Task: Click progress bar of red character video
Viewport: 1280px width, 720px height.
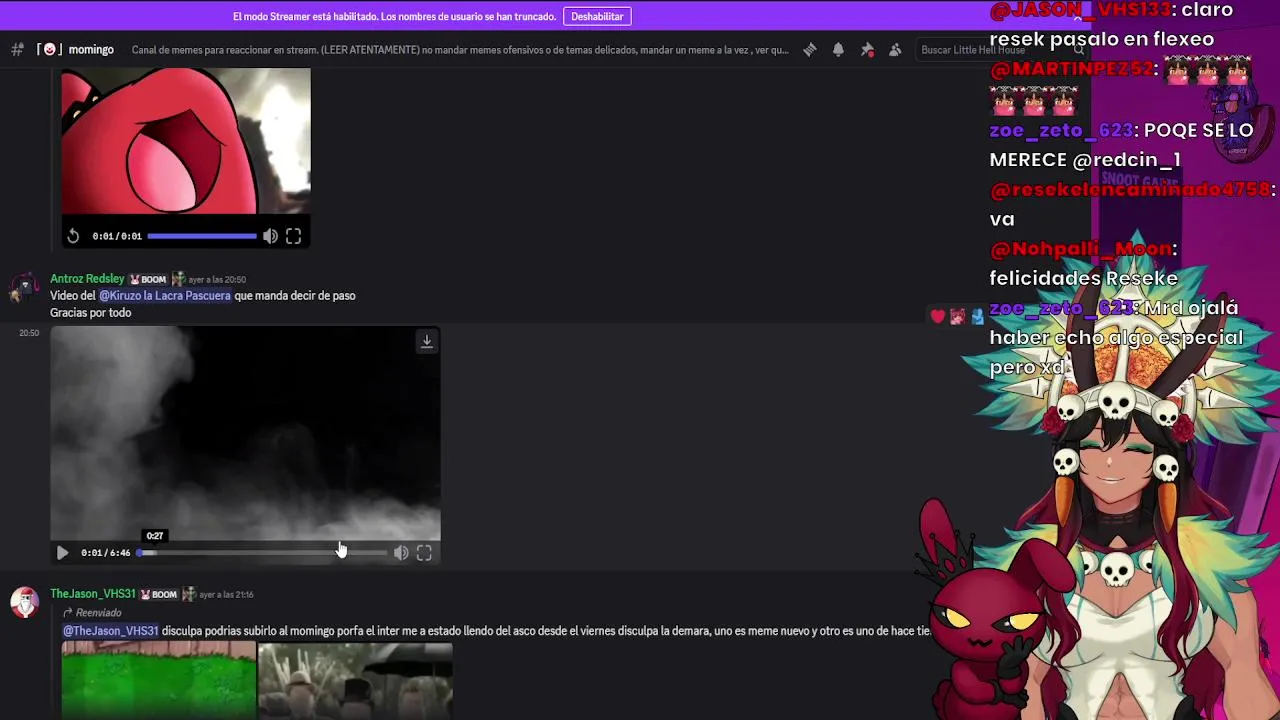Action: (202, 236)
